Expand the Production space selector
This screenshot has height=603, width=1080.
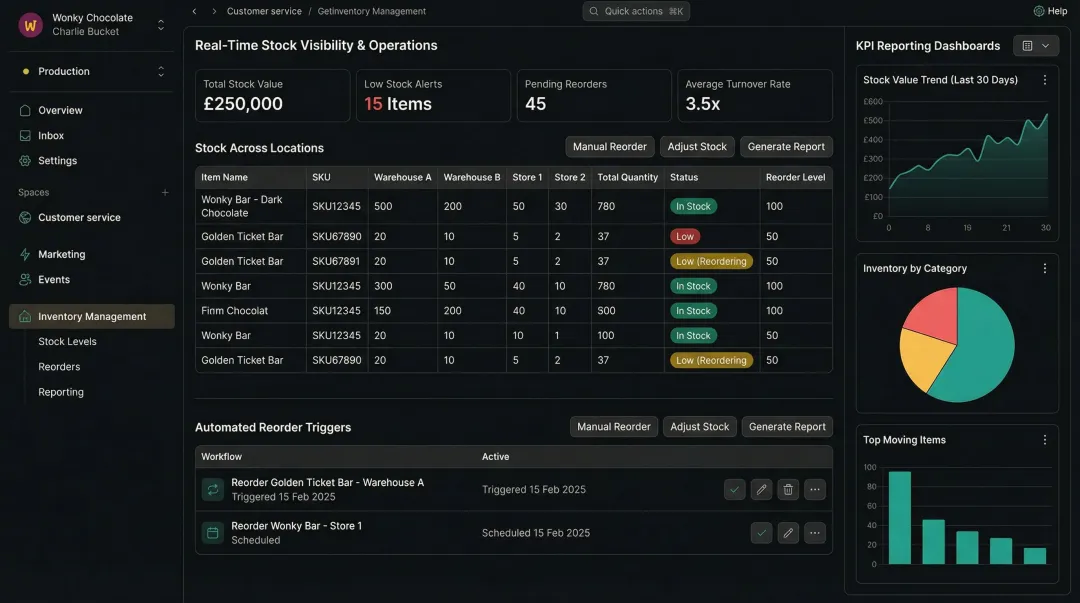coord(160,71)
